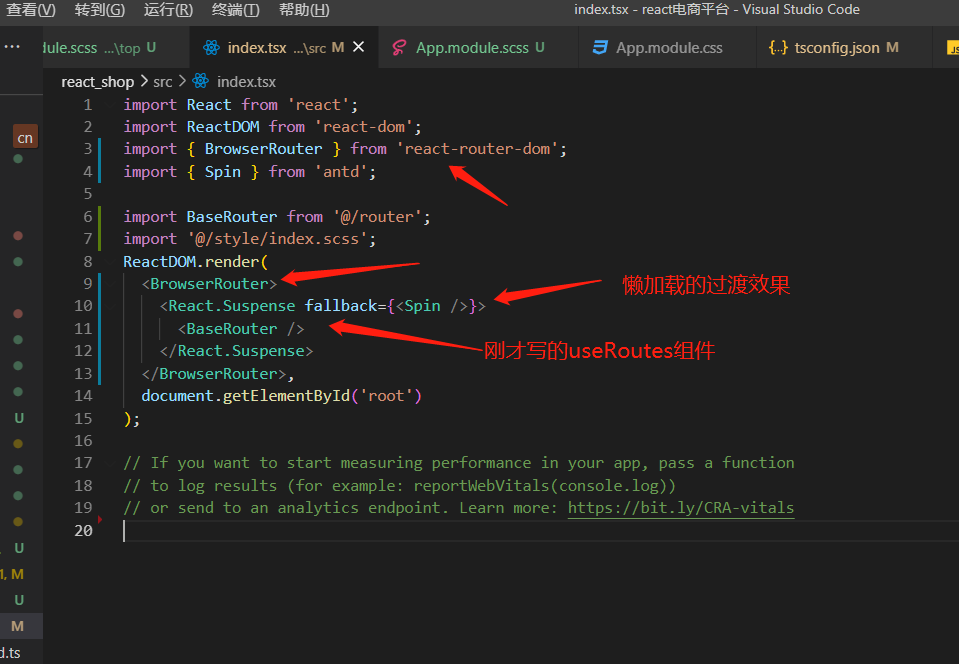Viewport: 959px width, 664px height.
Task: Collapse the import block at line 1
Action: coord(110,105)
